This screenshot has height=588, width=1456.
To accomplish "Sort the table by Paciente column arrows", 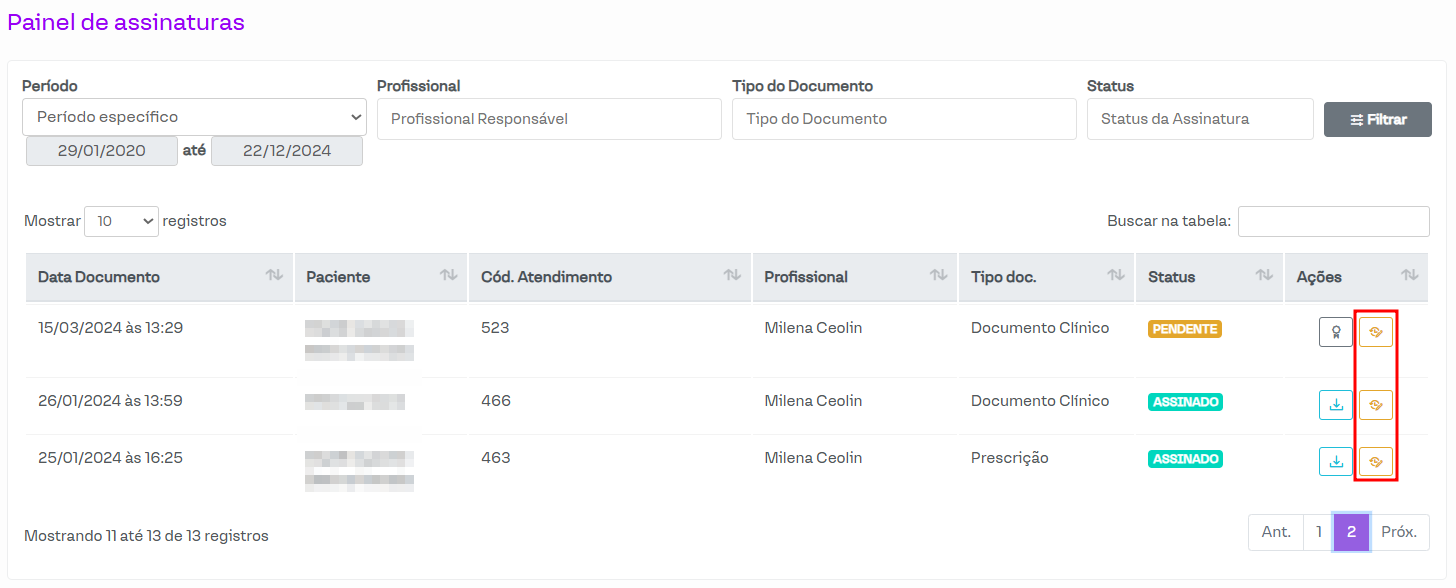I will tap(448, 276).
